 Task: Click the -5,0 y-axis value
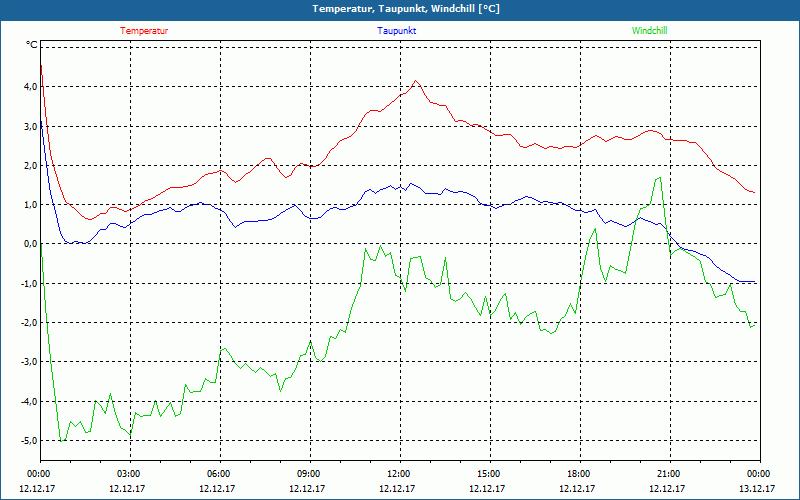[x=29, y=440]
